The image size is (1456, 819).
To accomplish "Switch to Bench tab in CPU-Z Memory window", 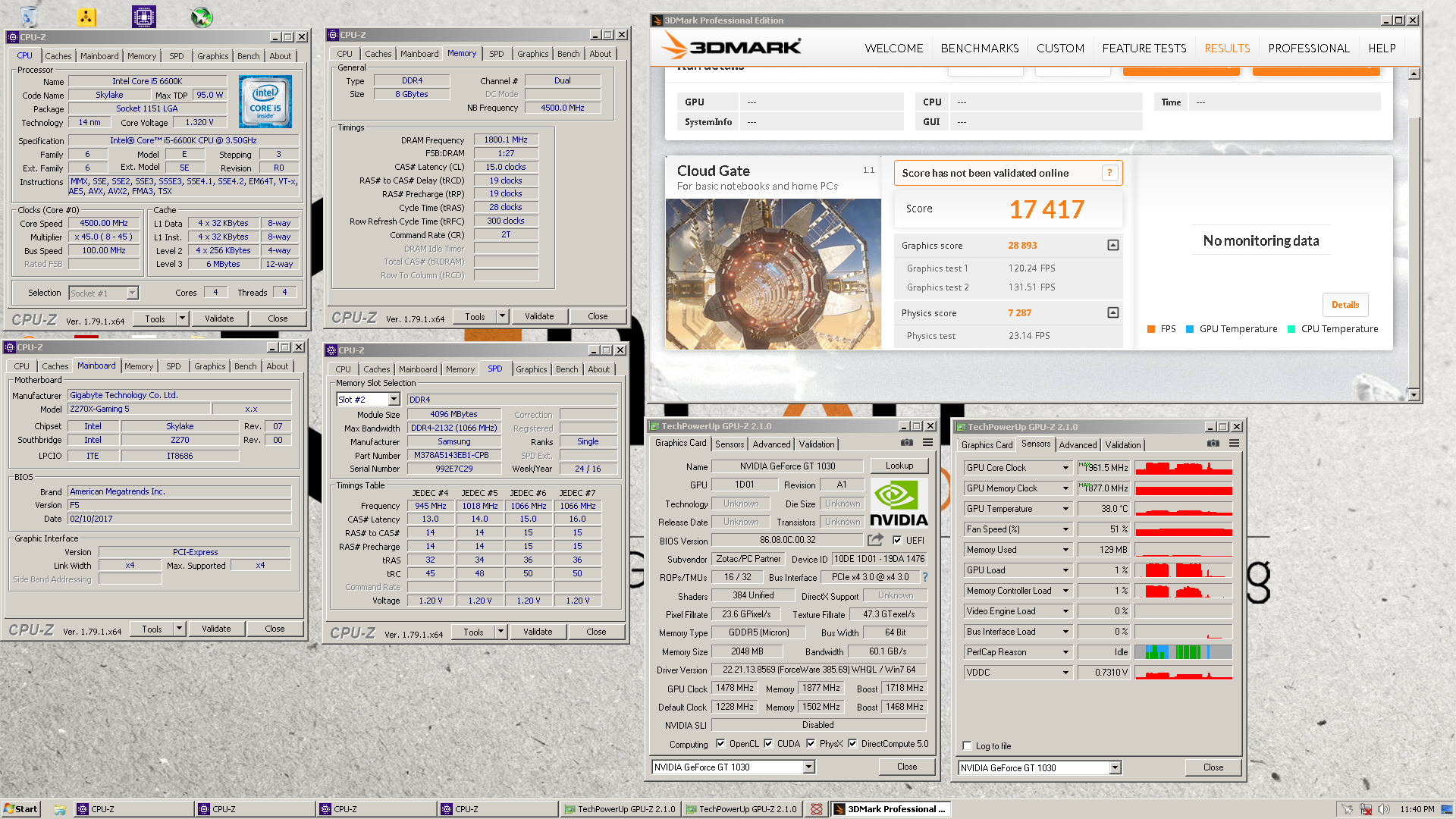I will [569, 54].
